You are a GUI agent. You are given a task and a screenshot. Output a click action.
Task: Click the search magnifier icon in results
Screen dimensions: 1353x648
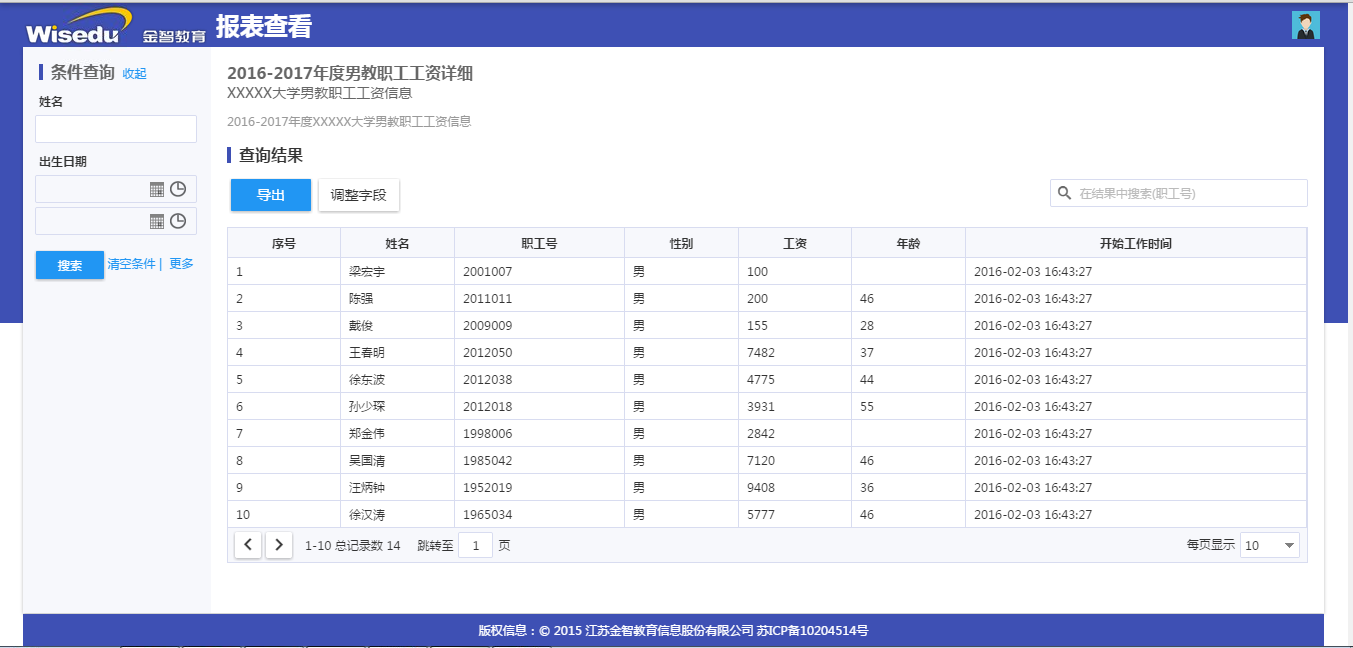[x=1064, y=193]
